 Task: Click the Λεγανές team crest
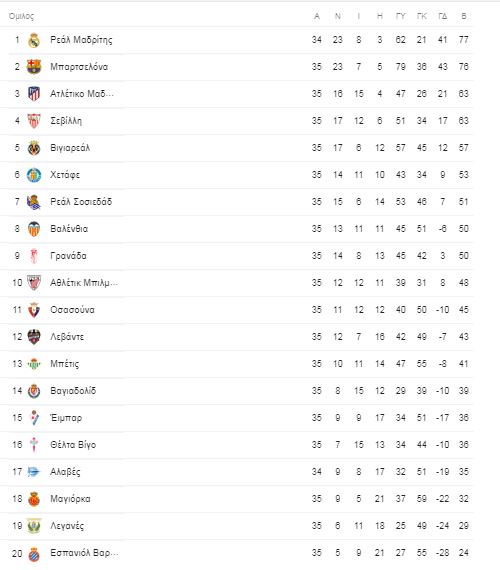click(x=34, y=526)
